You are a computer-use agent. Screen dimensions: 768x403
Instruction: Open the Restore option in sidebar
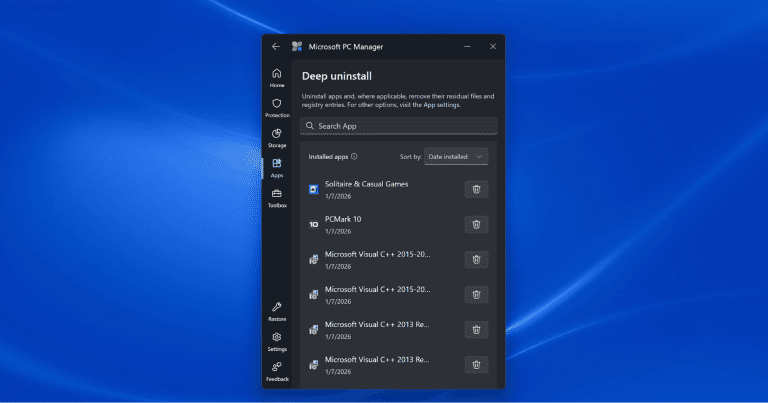[x=276, y=311]
